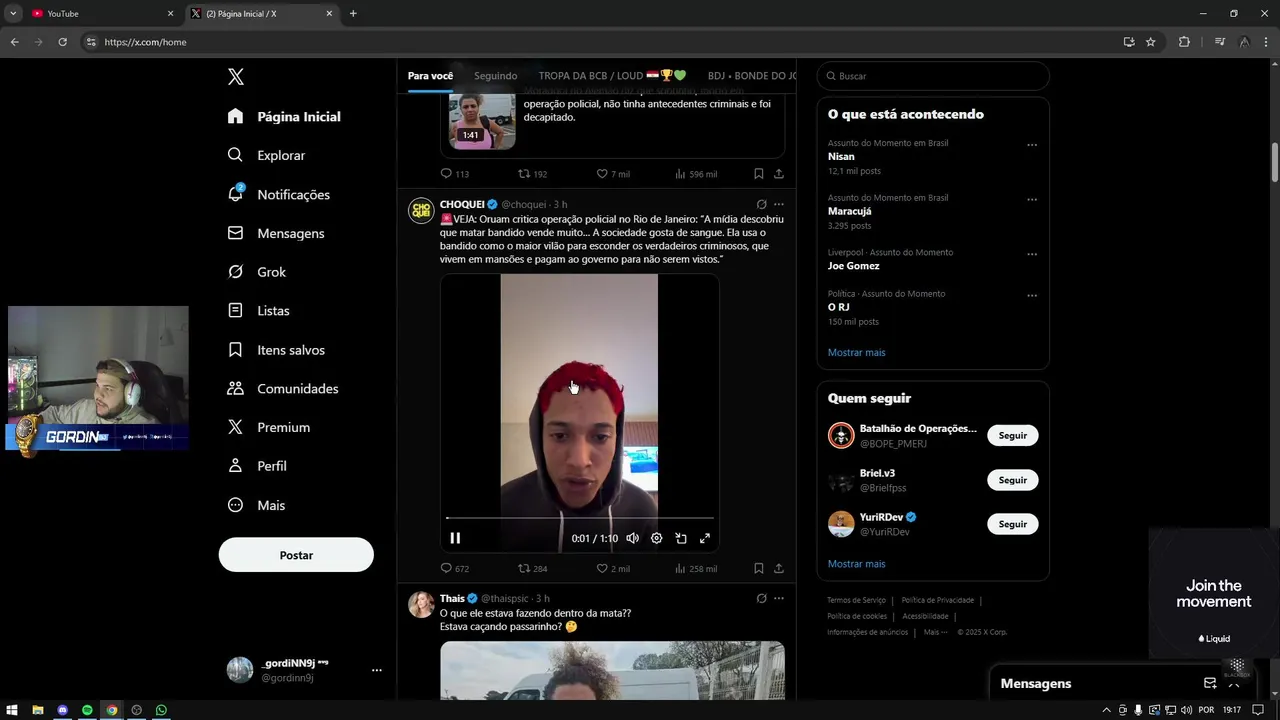Open more options on Thais post
The image size is (1280, 720).
(779, 598)
